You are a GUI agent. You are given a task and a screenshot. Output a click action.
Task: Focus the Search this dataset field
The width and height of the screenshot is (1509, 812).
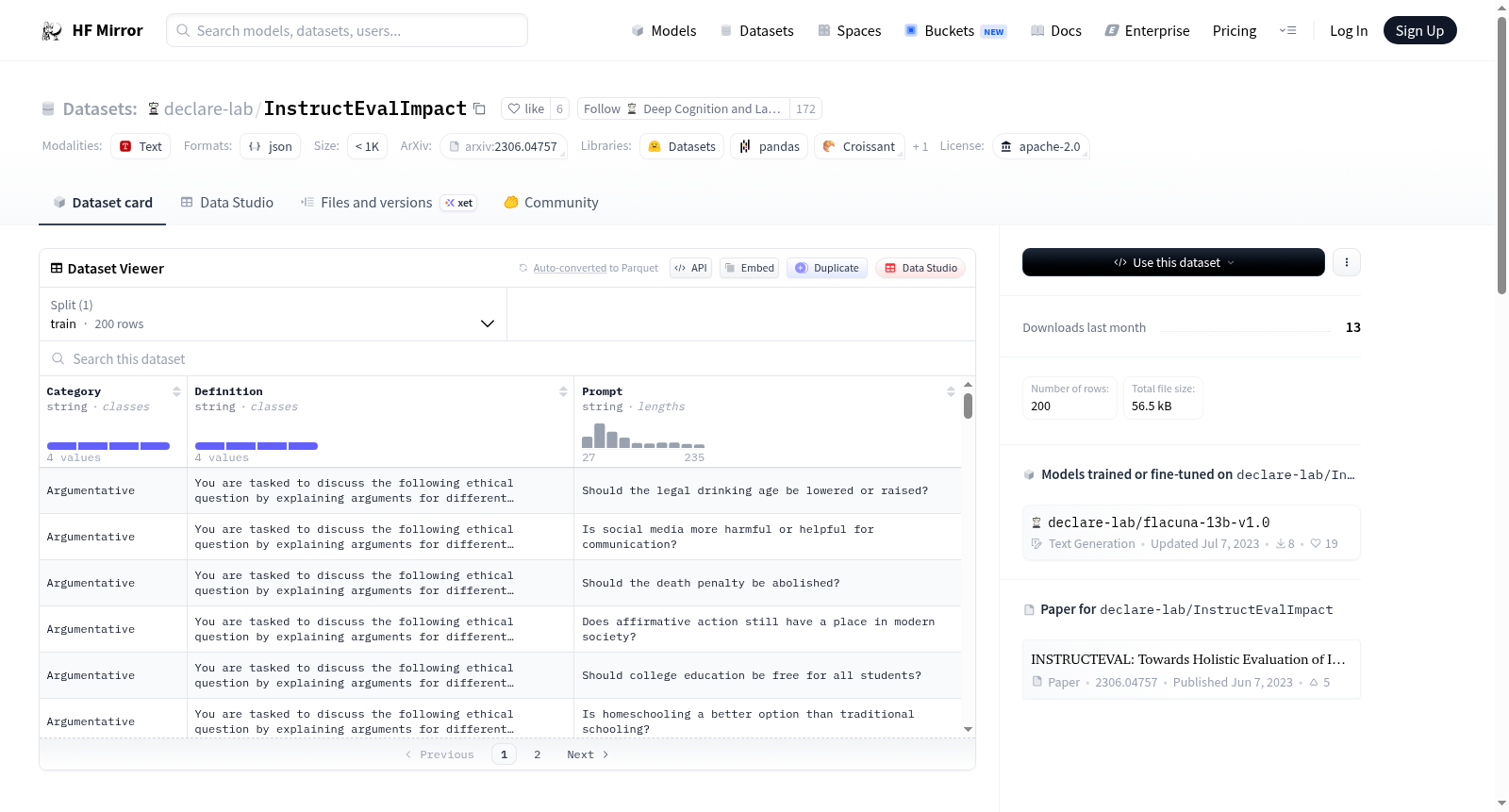(x=507, y=359)
